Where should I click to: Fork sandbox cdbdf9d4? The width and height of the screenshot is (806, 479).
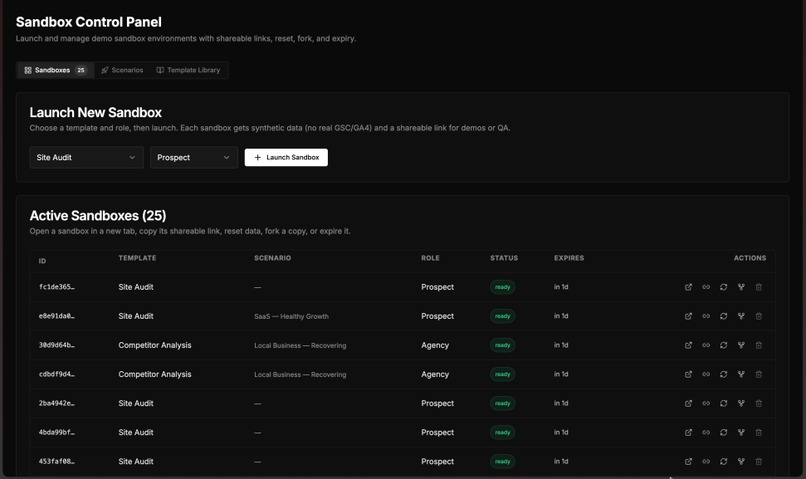coord(741,374)
